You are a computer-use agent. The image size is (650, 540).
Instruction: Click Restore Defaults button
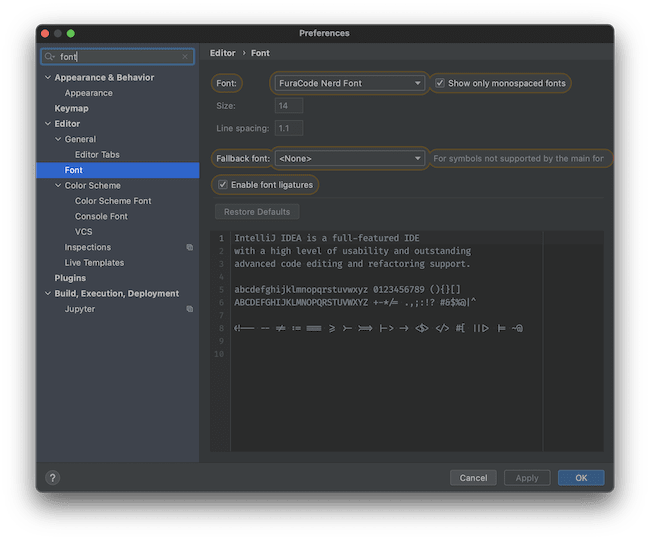point(257,212)
